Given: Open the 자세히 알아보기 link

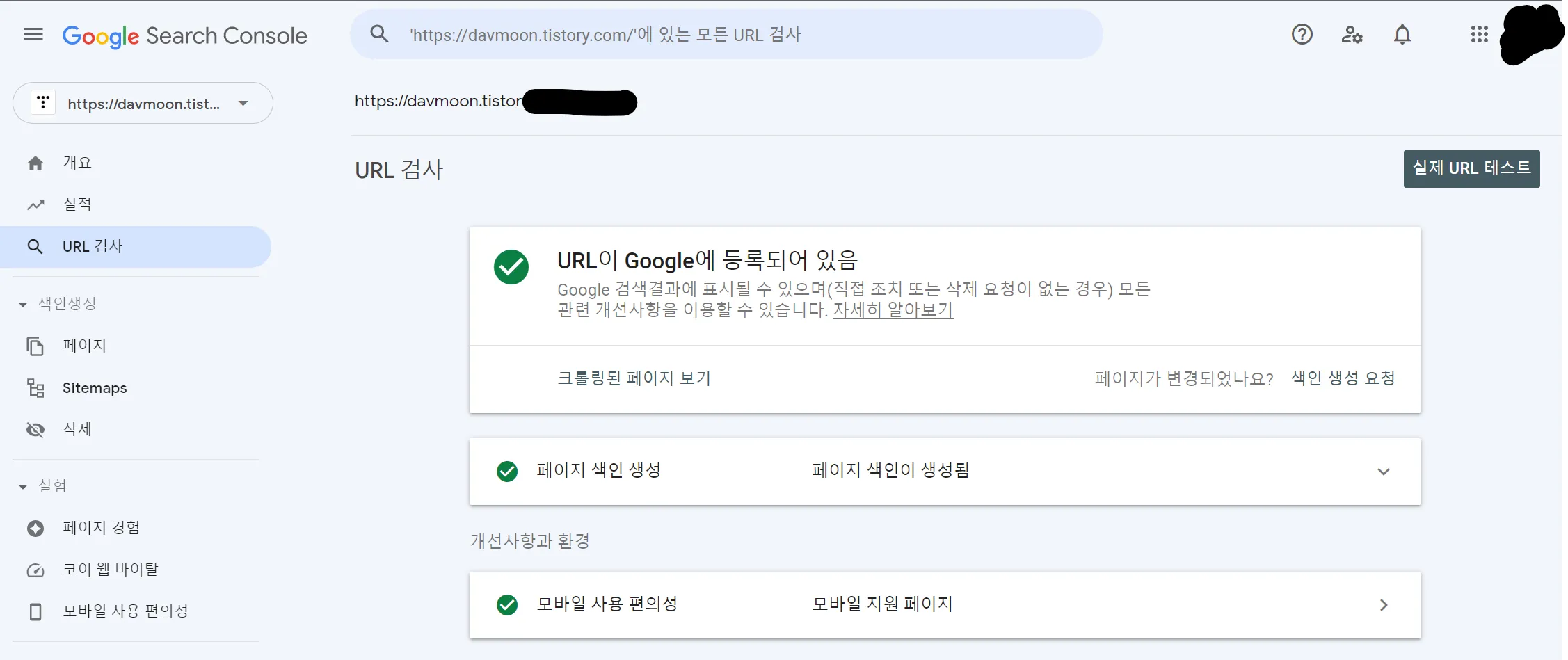Looking at the screenshot, I should click(893, 310).
